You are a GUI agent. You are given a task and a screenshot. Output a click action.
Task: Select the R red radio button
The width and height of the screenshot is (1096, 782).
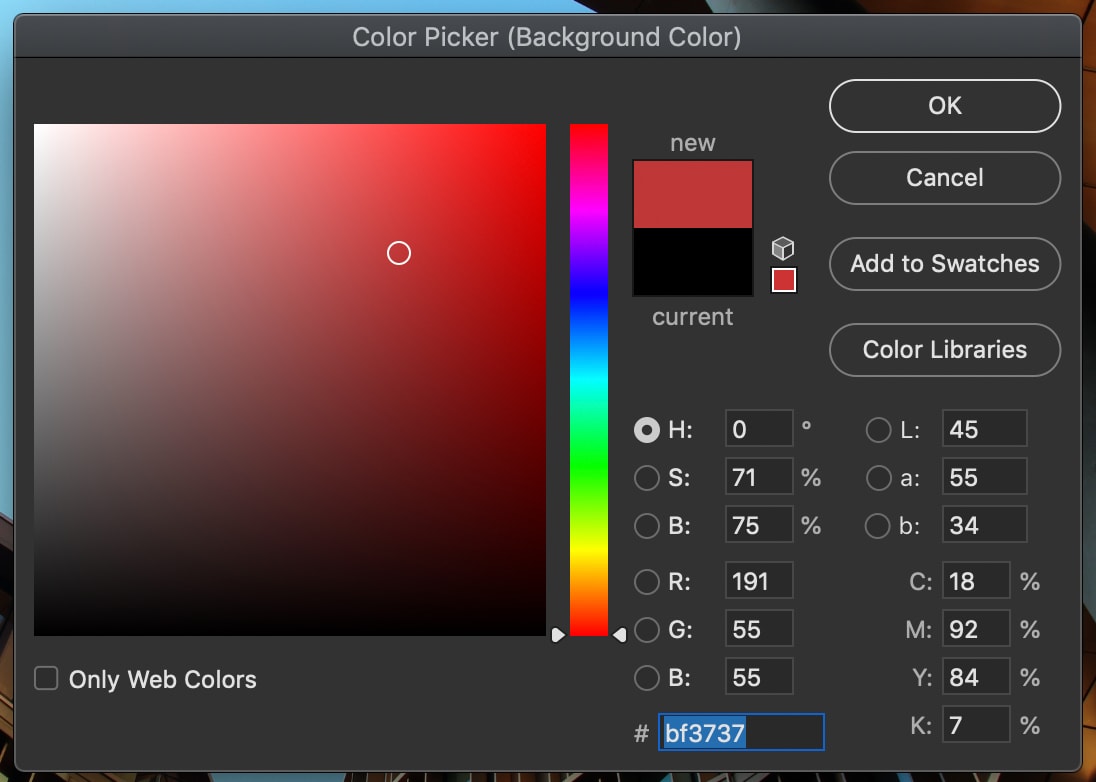647,581
